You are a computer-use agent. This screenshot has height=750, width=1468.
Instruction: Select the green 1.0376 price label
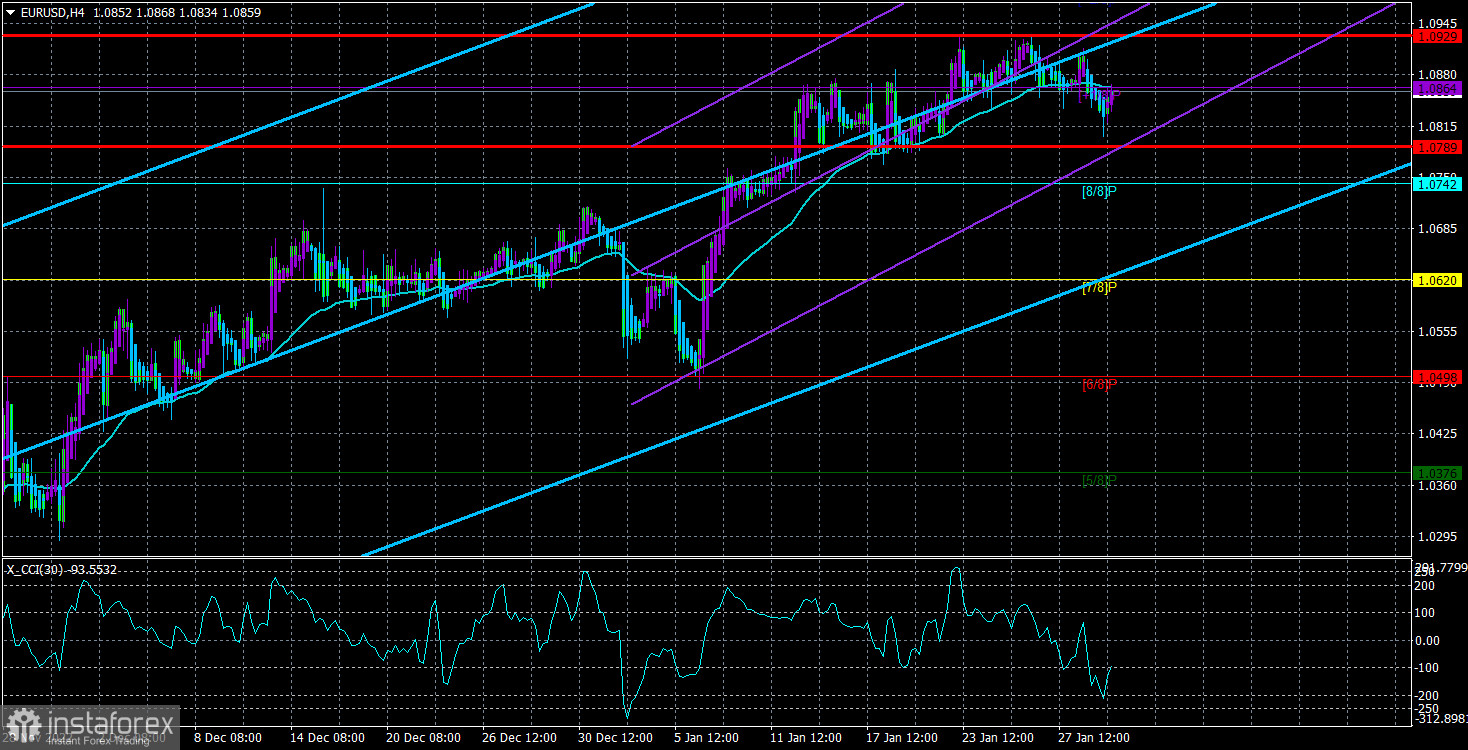pyautogui.click(x=1437, y=473)
